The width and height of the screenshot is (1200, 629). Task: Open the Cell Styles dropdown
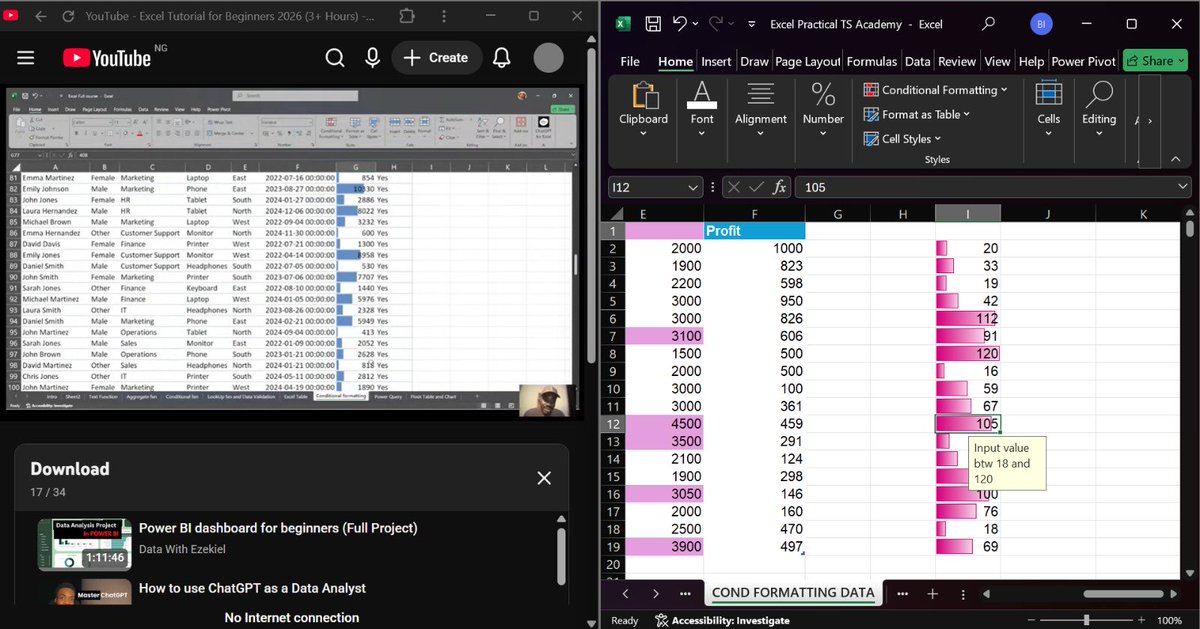pyautogui.click(x=901, y=139)
